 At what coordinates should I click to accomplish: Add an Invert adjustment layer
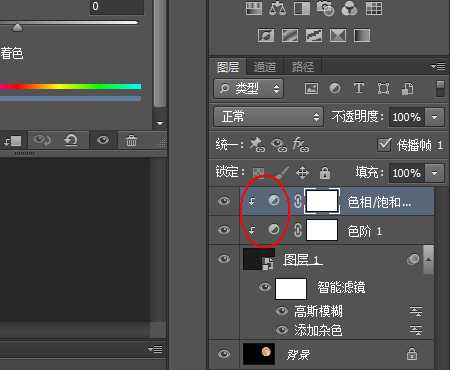[266, 35]
